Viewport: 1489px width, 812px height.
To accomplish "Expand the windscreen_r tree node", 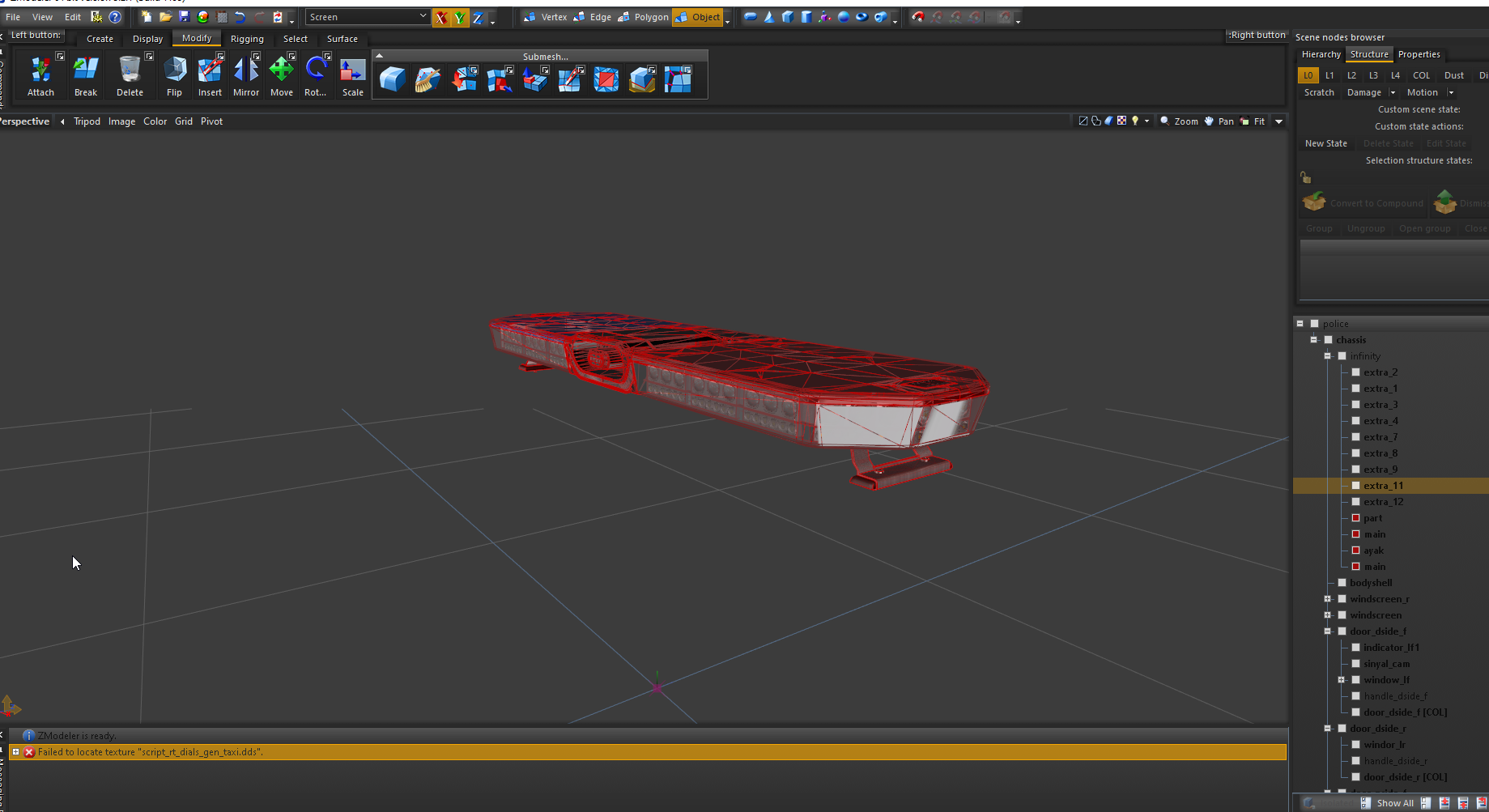I will pyautogui.click(x=1328, y=599).
